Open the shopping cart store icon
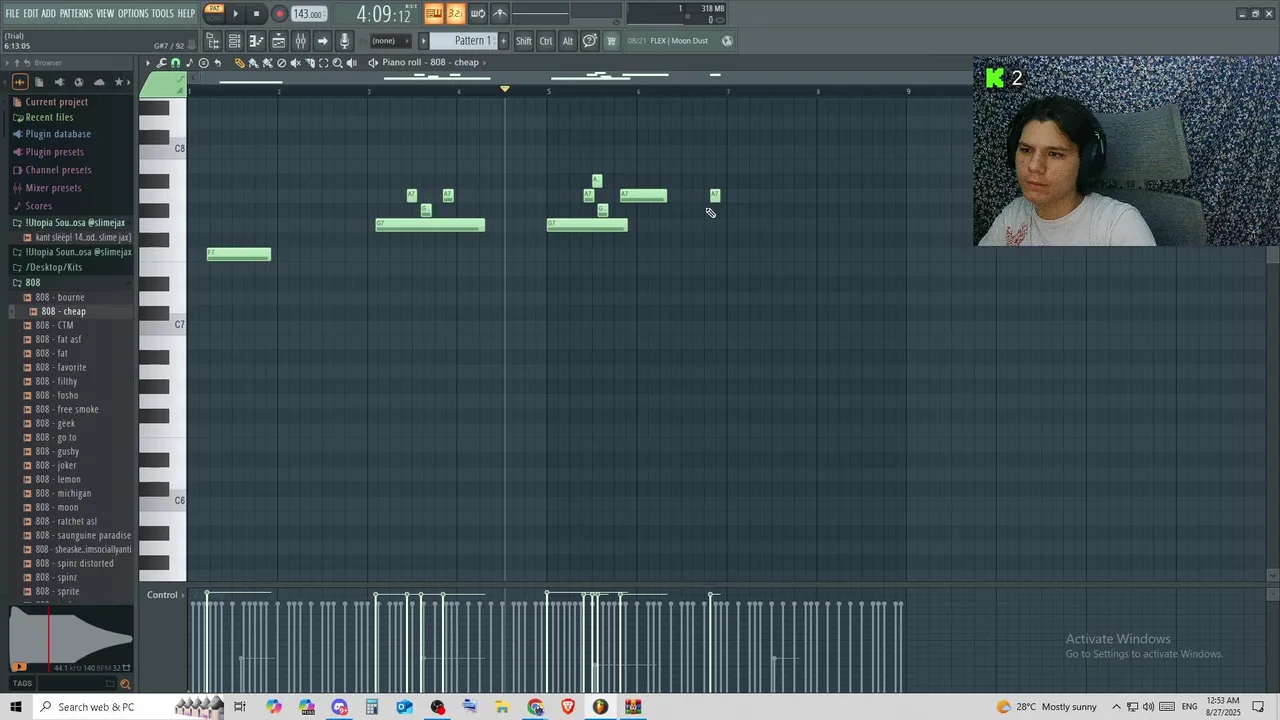Screen dimensions: 1280x720 tap(611, 41)
